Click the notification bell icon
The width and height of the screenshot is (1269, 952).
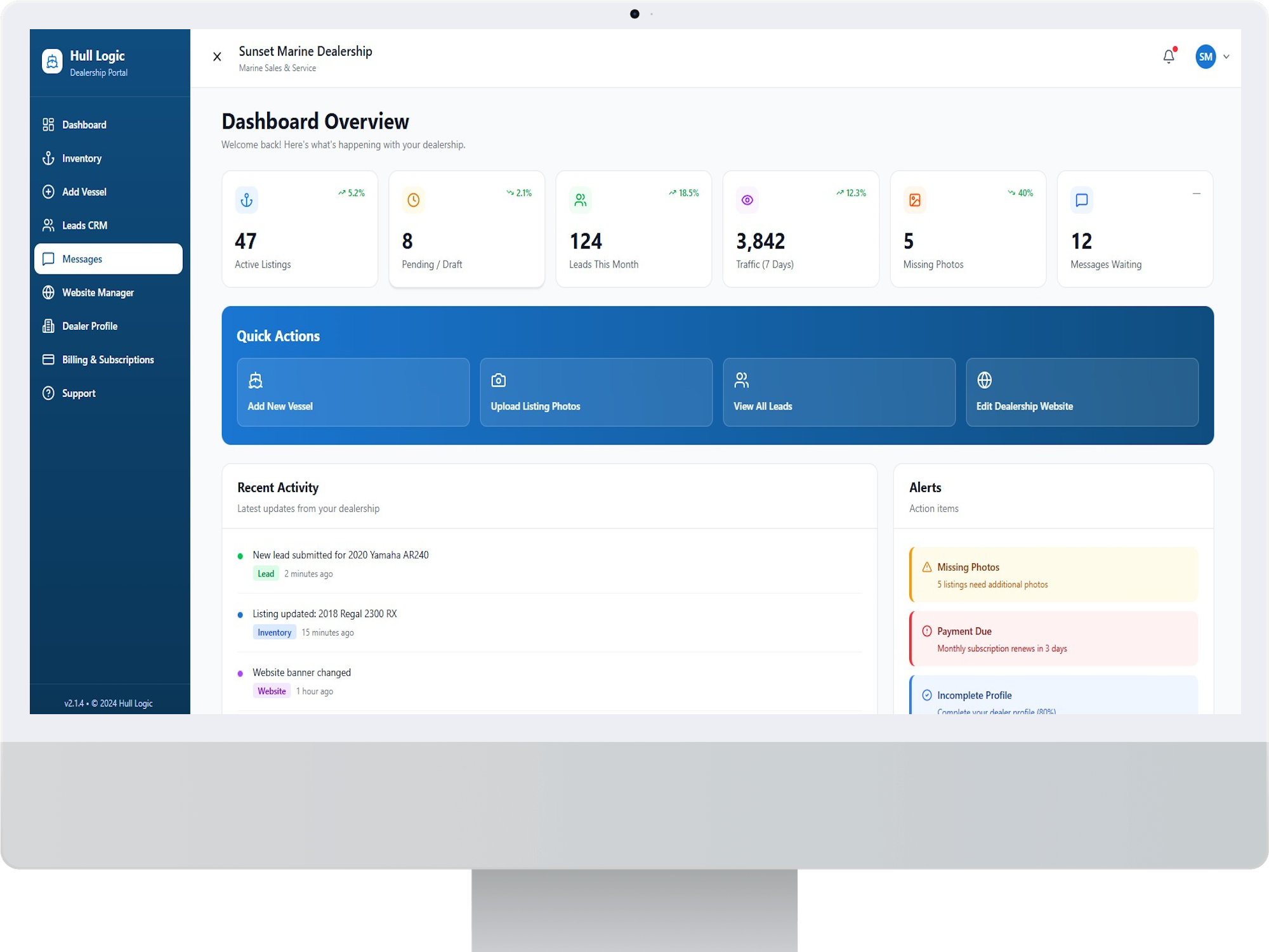pyautogui.click(x=1168, y=56)
